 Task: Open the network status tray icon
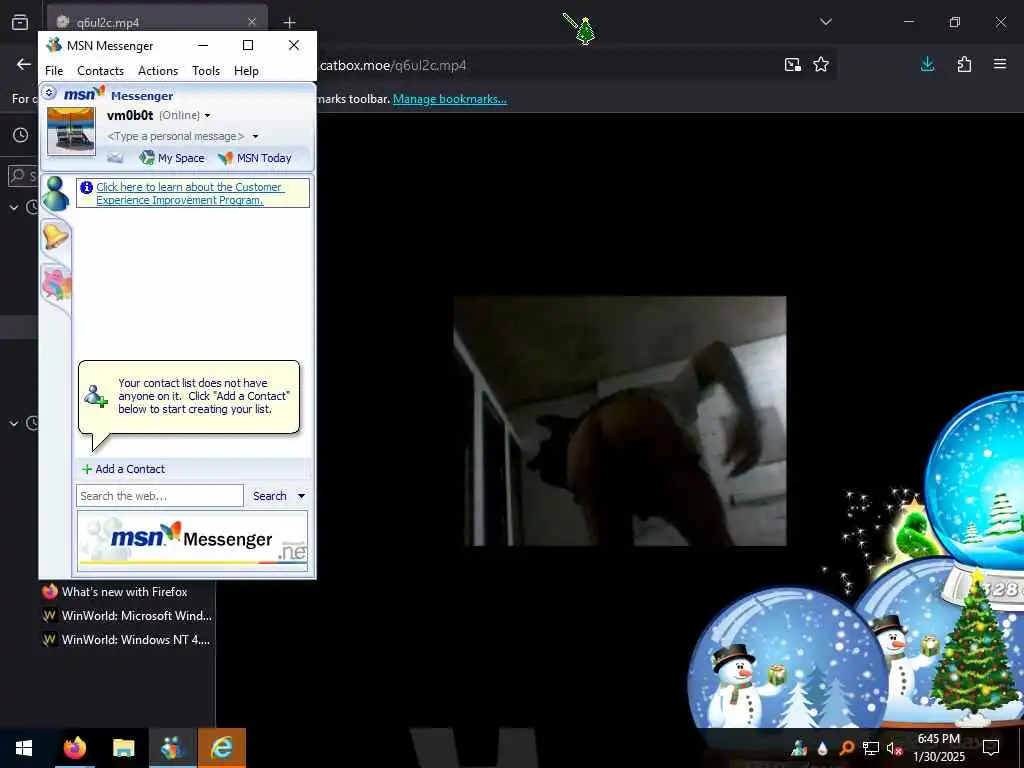point(871,748)
